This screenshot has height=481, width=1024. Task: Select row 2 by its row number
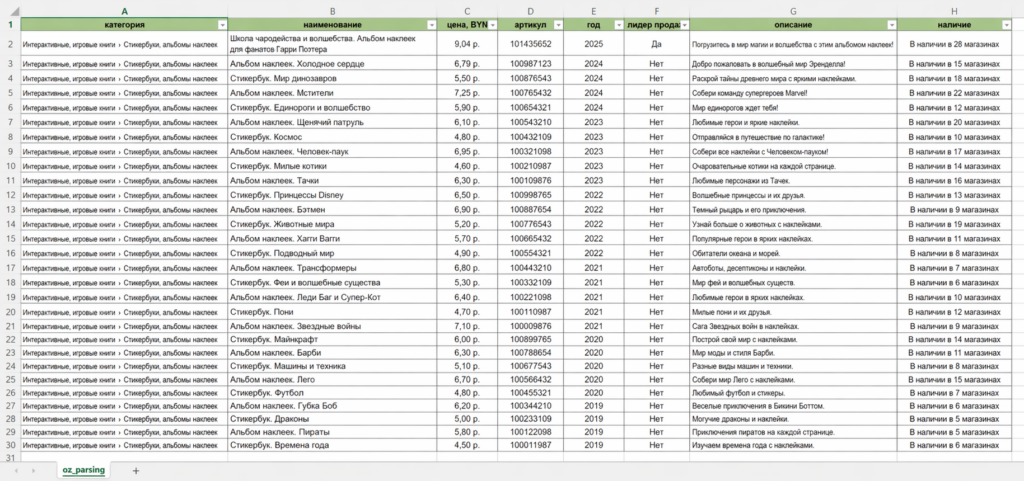(10, 44)
